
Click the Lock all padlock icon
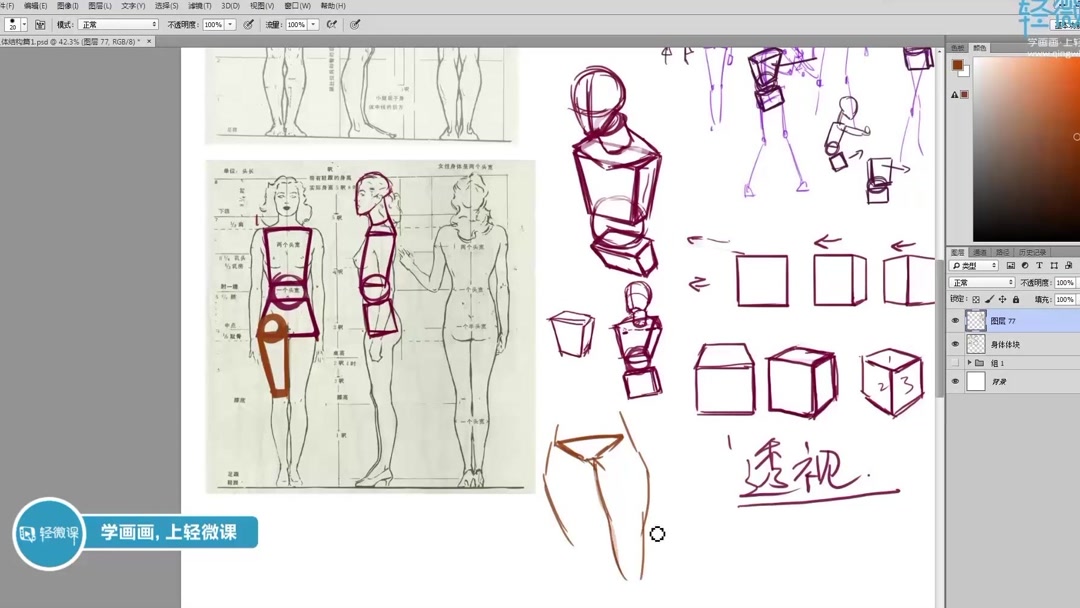click(x=1016, y=299)
